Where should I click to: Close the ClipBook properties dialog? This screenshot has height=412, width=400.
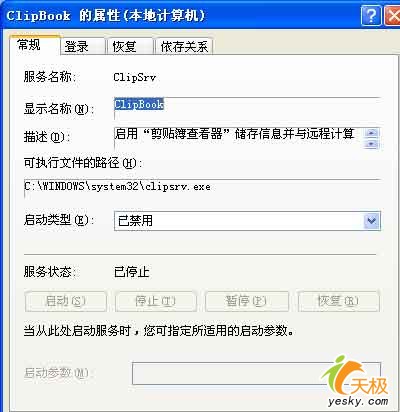pos(392,15)
